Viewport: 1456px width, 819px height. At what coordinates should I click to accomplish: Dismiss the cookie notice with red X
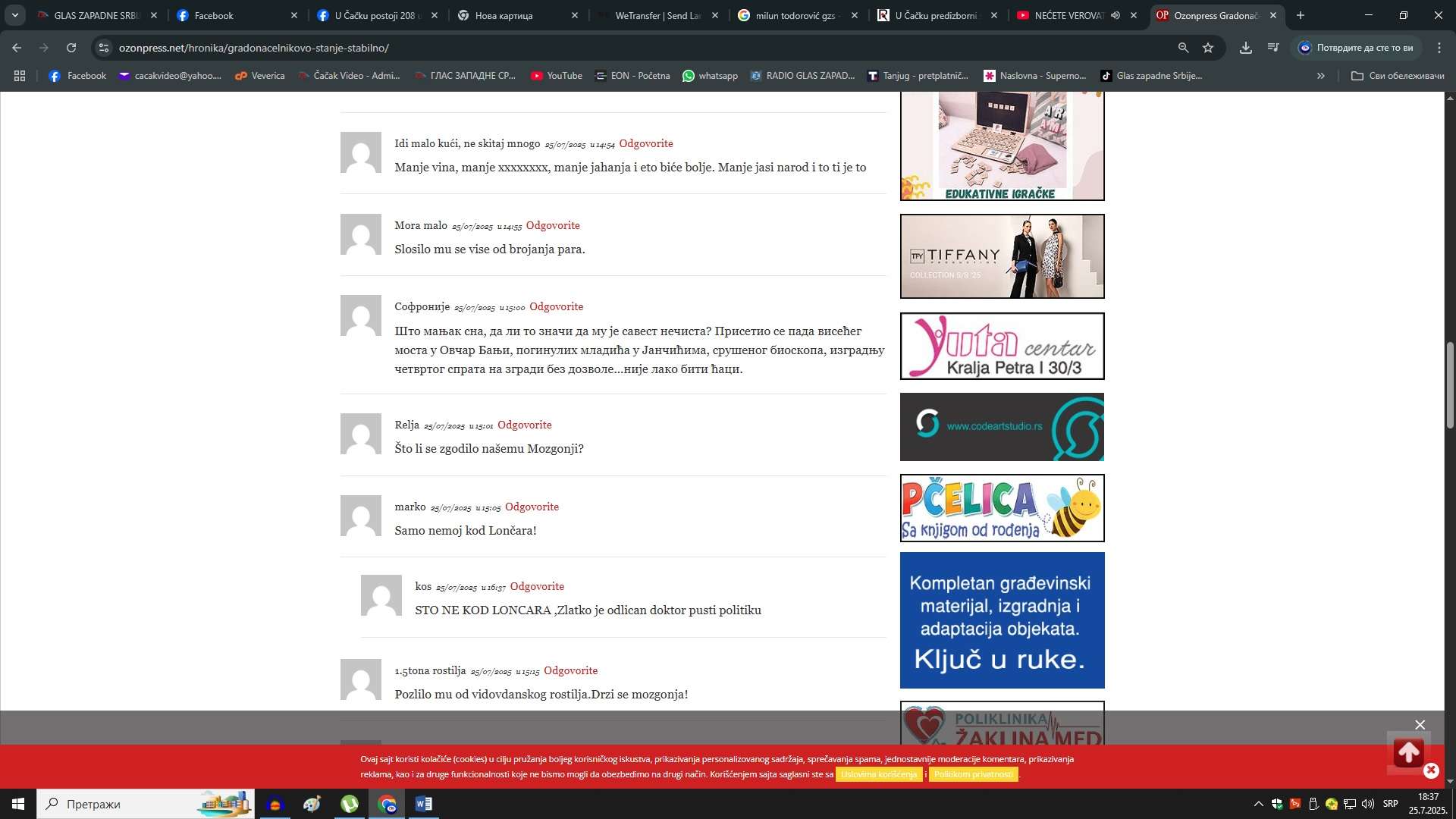(1431, 770)
